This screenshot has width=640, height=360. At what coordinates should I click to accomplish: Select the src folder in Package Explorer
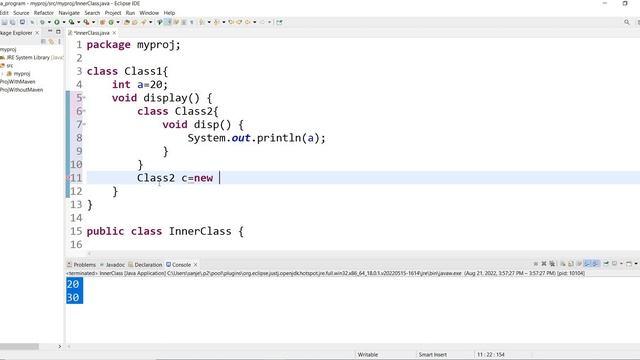tap(7, 65)
